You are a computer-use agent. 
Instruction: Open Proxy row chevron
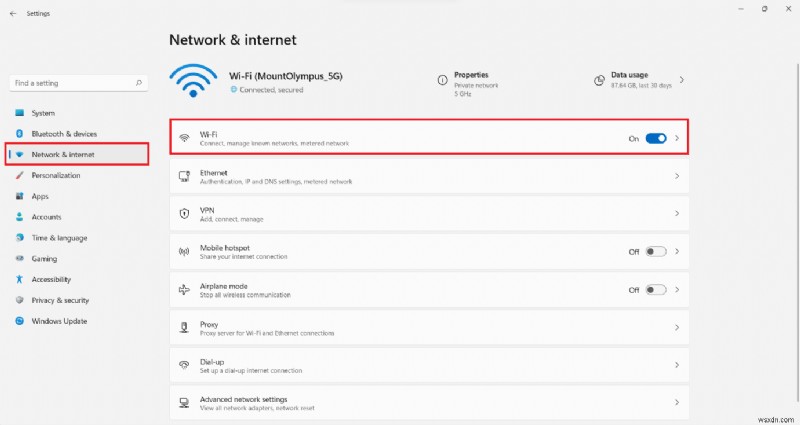677,328
